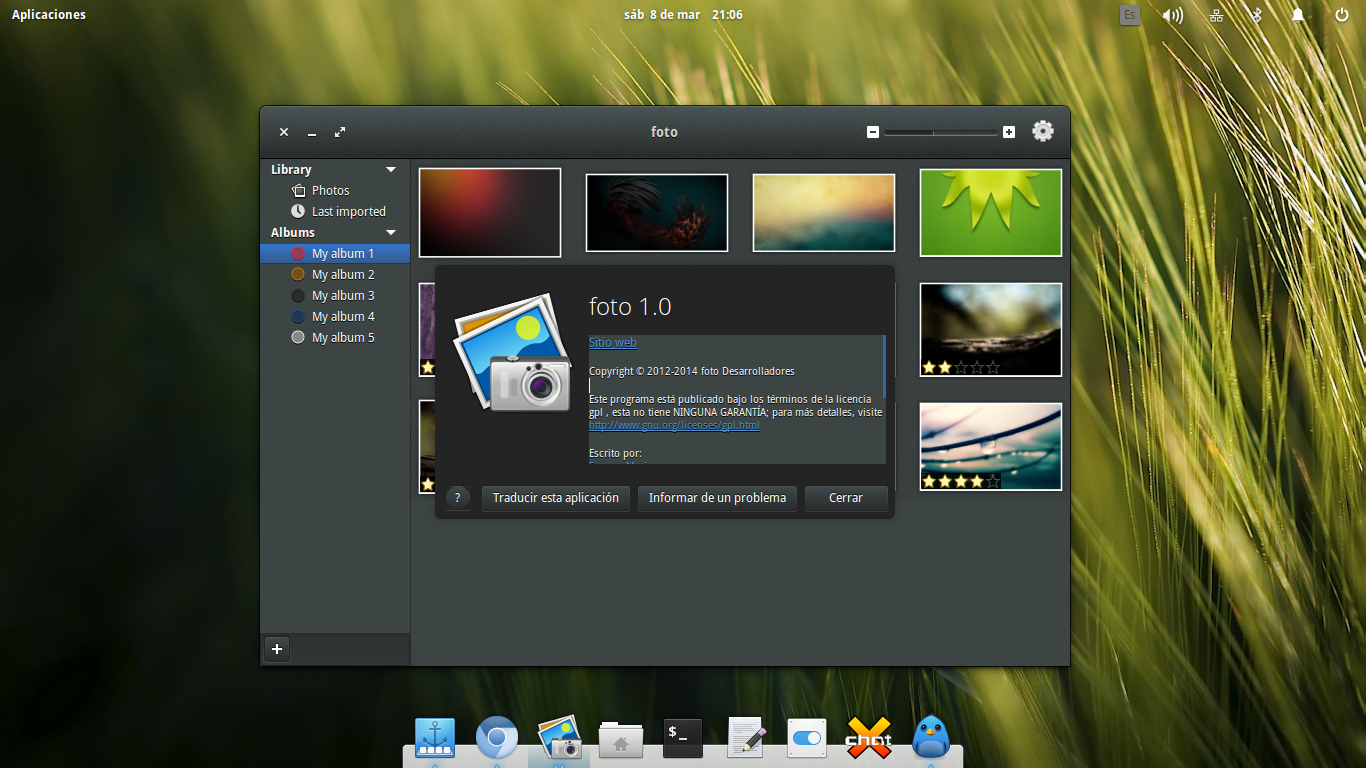Open the dark swirl artwork thumbnail
This screenshot has height=768, width=1366.
coord(657,212)
